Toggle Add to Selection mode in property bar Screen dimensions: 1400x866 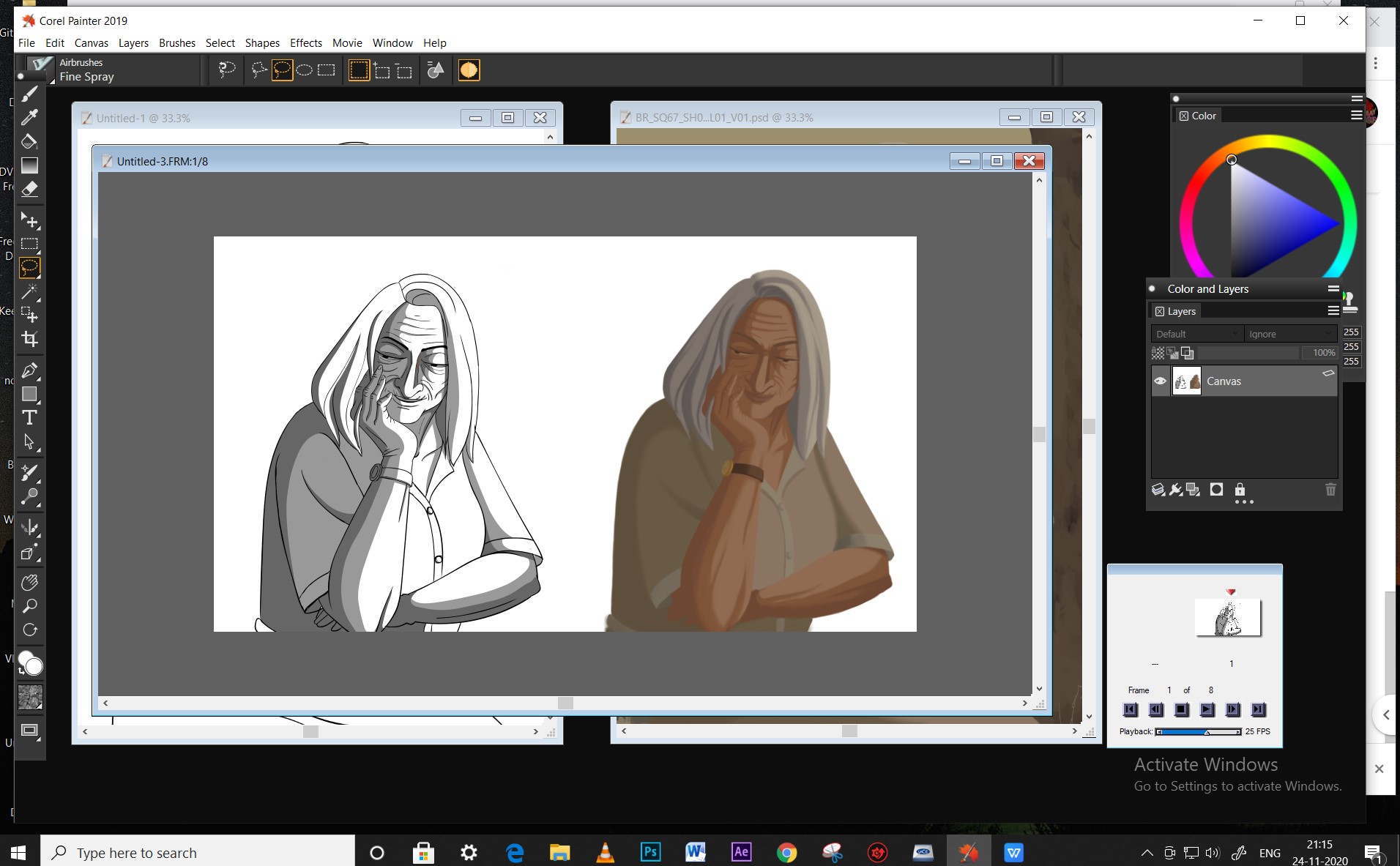pos(381,70)
